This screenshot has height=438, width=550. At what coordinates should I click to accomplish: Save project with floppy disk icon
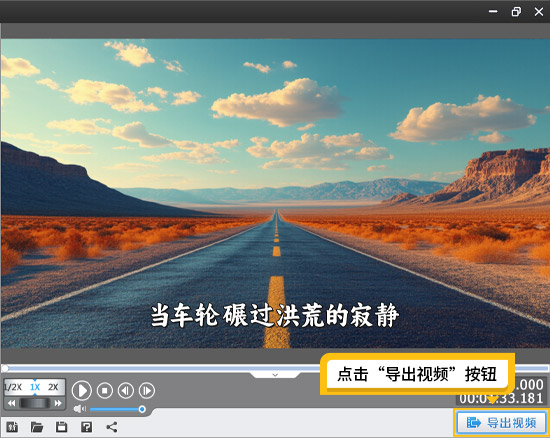click(61, 427)
